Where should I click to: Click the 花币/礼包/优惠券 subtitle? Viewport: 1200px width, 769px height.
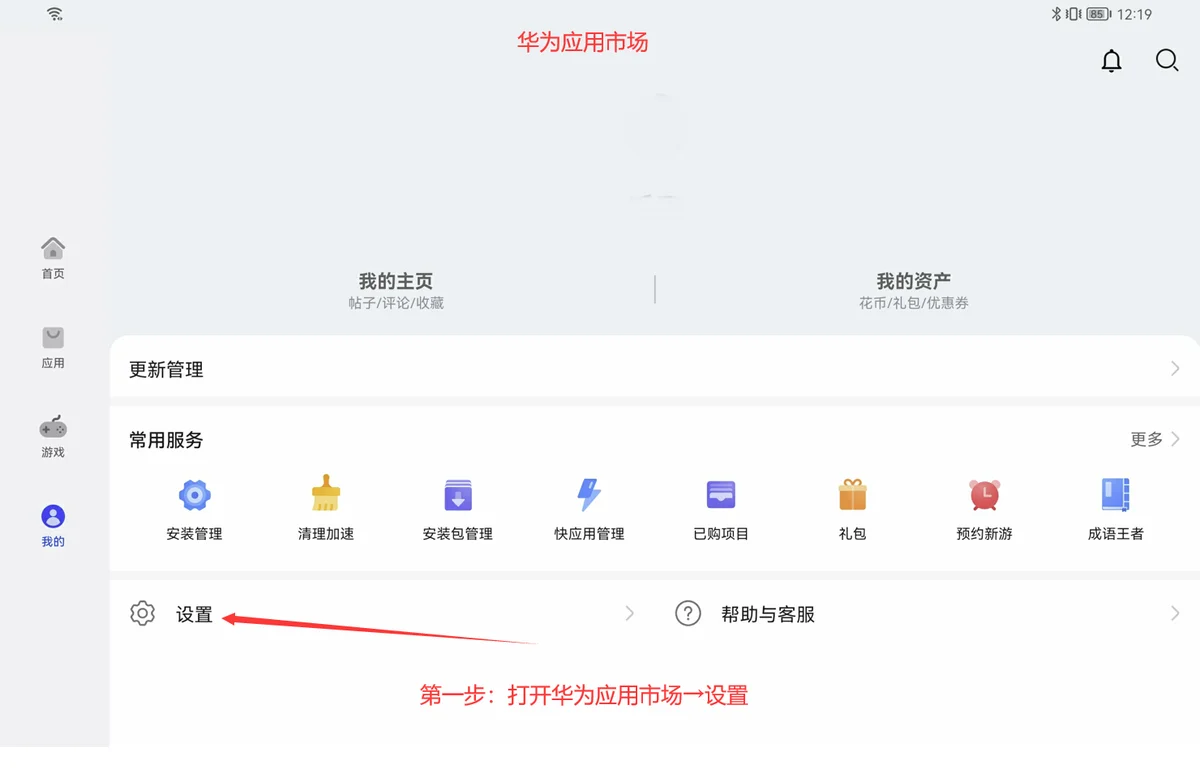[914, 303]
